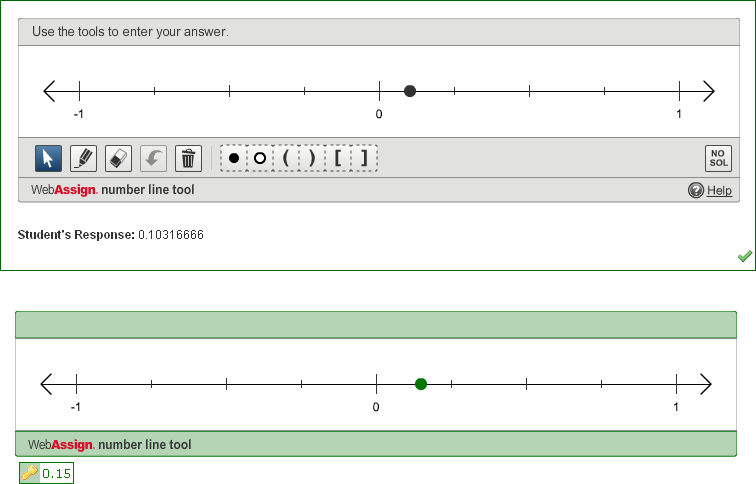Image resolution: width=756 pixels, height=484 pixels.
Task: Click the tick at 1 on top number line
Action: [x=679, y=91]
